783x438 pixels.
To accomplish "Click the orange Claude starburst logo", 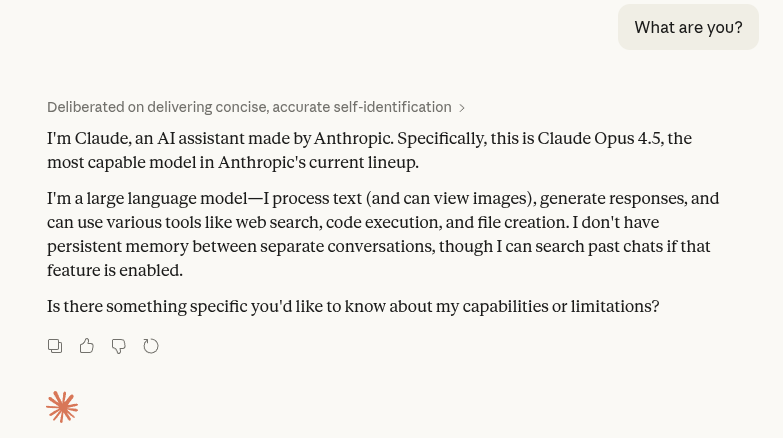I will pyautogui.click(x=62, y=407).
